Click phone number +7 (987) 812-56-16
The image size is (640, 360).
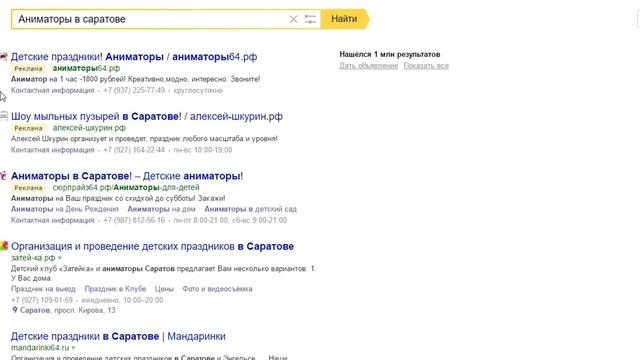tap(134, 220)
